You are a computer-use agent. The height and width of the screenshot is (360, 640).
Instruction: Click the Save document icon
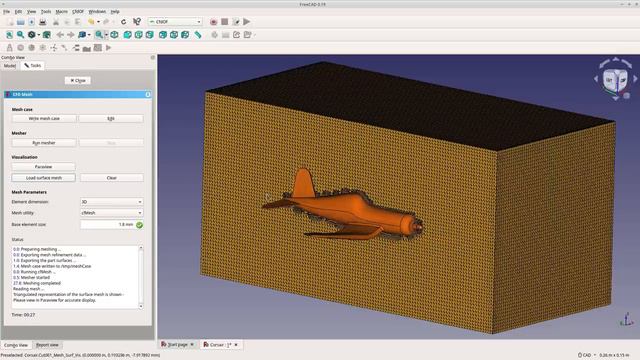tap(31, 22)
